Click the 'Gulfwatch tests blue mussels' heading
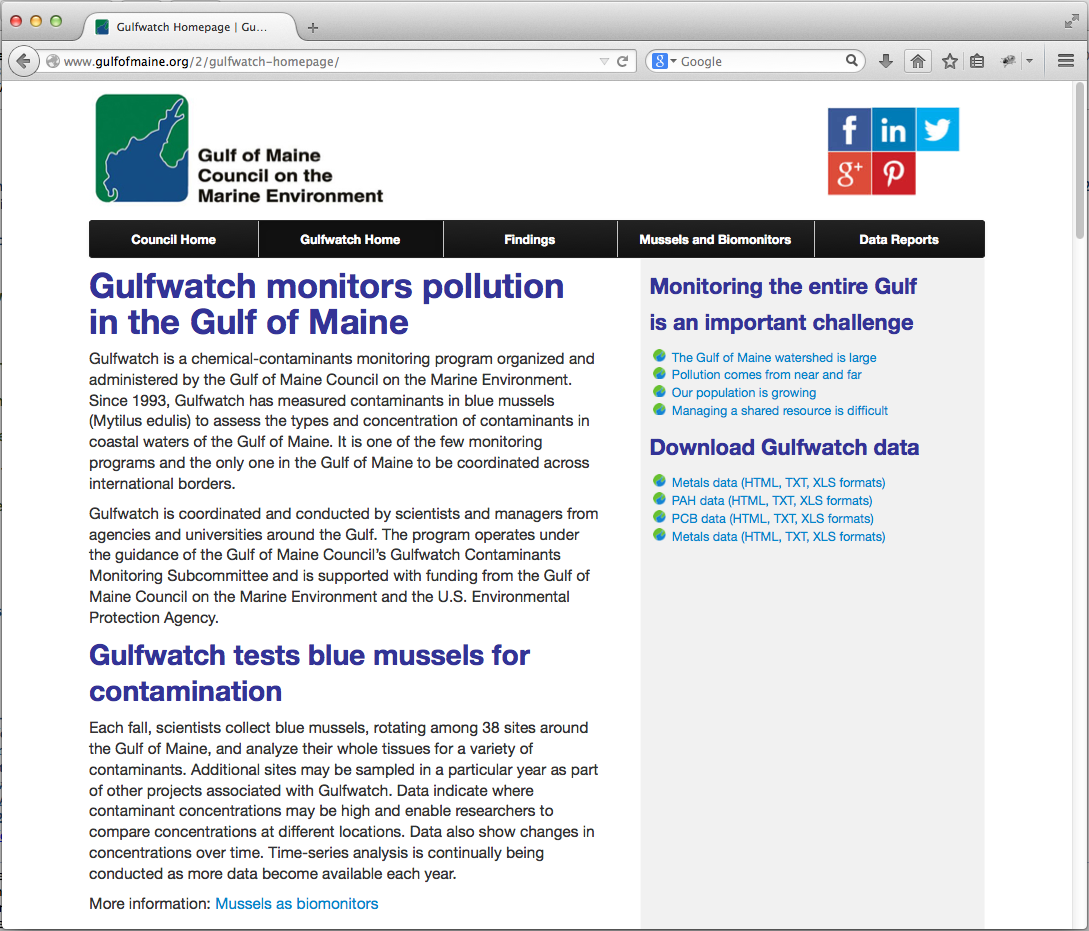This screenshot has width=1089, height=931. pyautogui.click(x=309, y=673)
